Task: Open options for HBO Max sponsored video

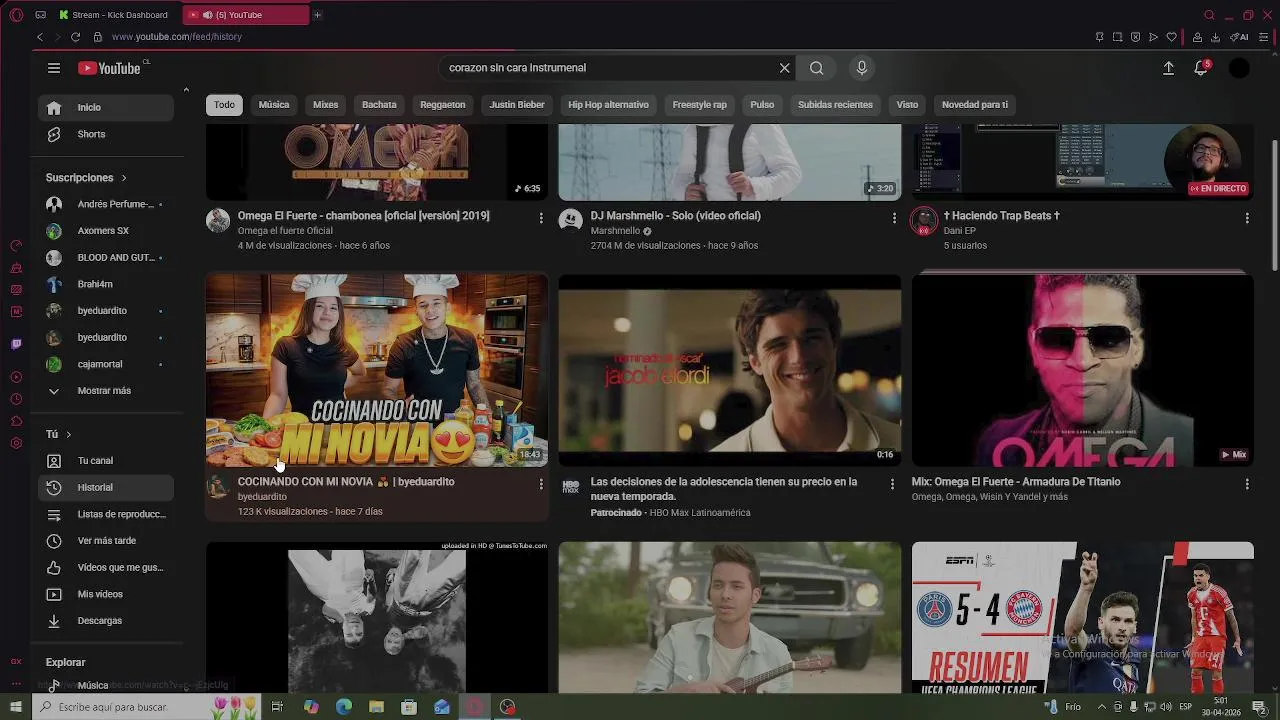Action: [893, 484]
